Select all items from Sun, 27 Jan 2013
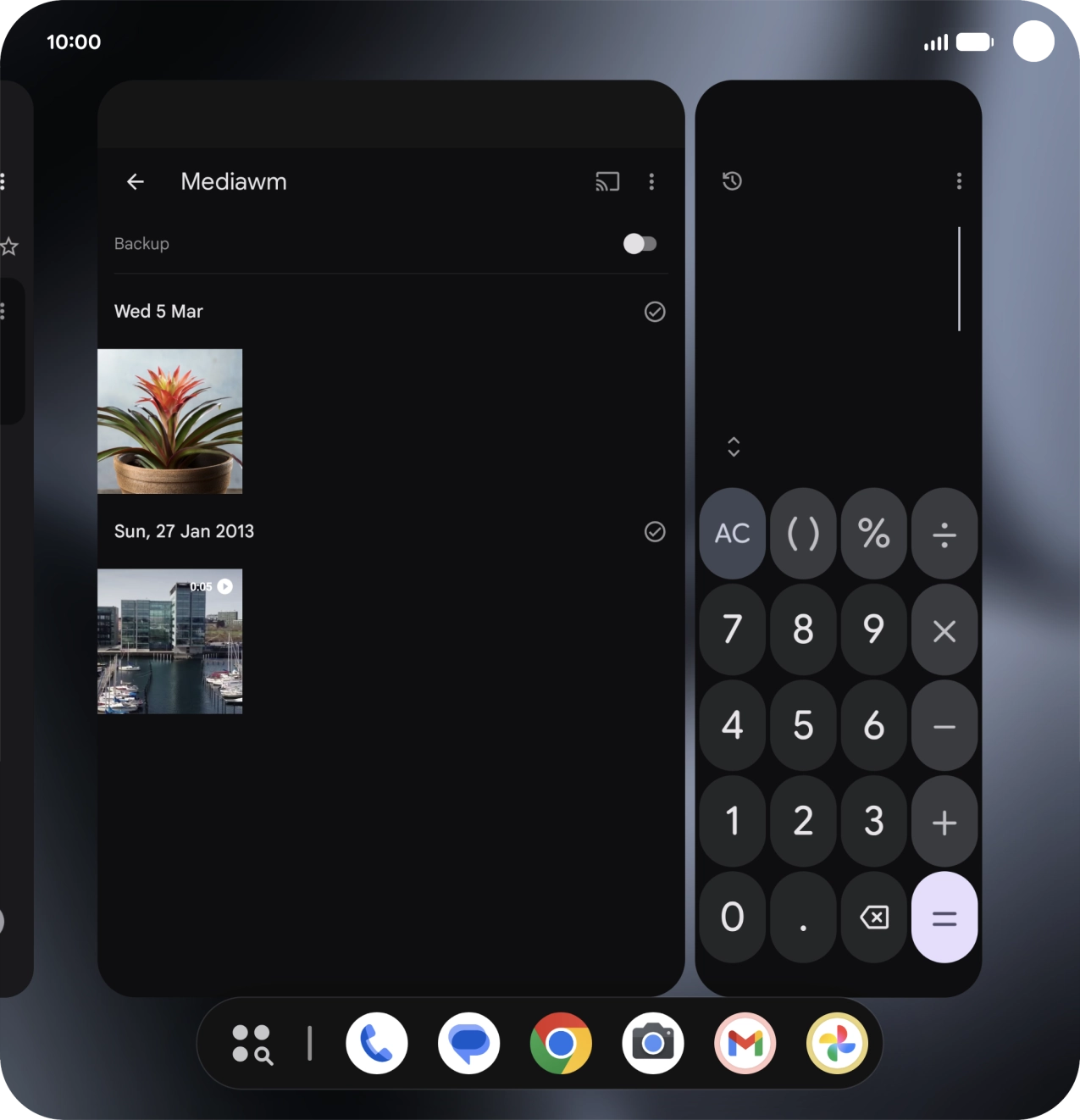The image size is (1080, 1120). [655, 531]
